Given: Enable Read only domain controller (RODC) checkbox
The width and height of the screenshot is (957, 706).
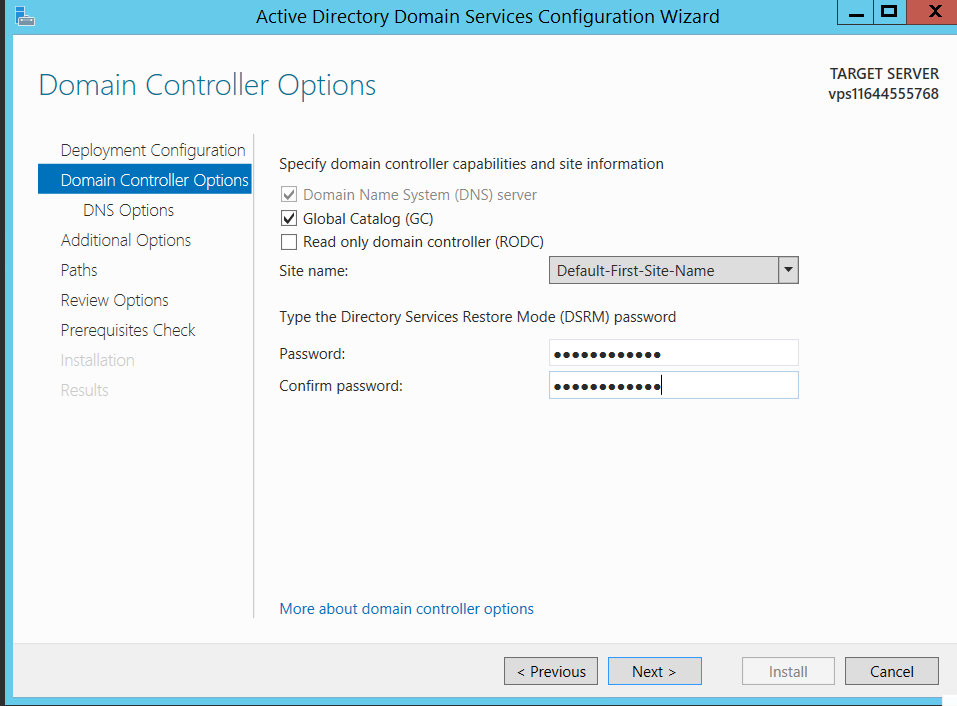Looking at the screenshot, I should [289, 242].
